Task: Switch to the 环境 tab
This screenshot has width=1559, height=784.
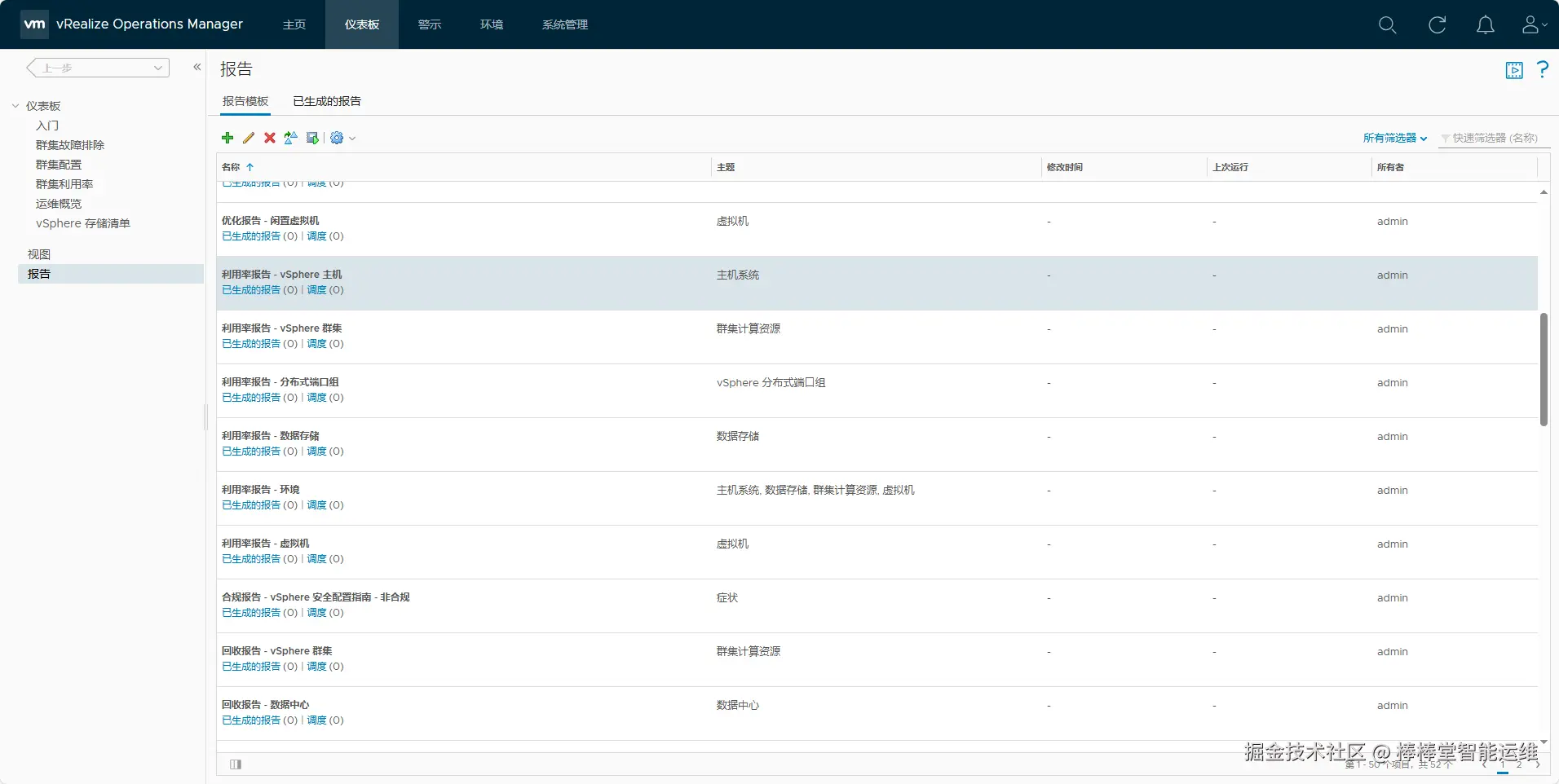Action: point(492,24)
